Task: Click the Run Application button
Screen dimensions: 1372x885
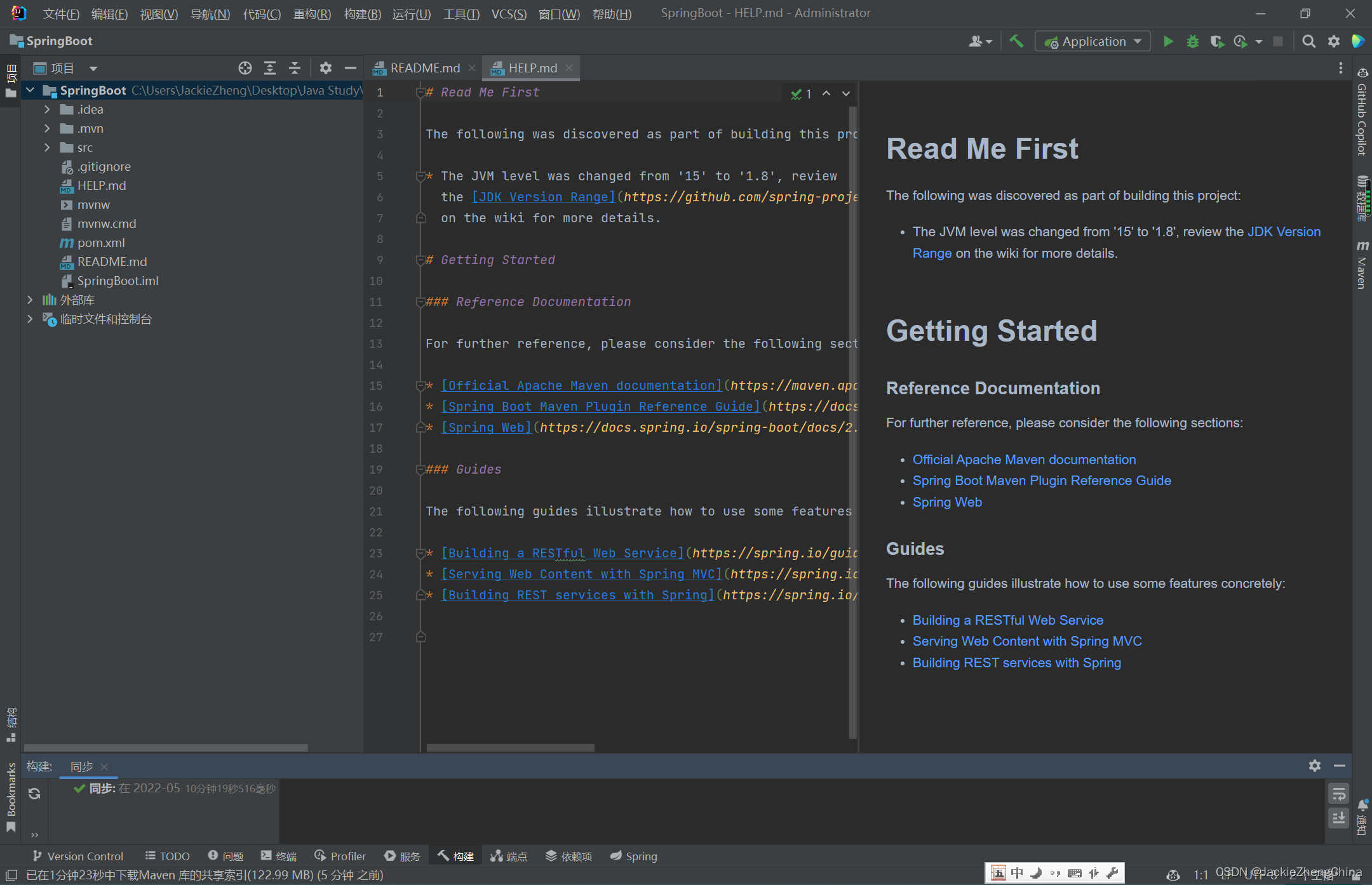Action: 1168,40
